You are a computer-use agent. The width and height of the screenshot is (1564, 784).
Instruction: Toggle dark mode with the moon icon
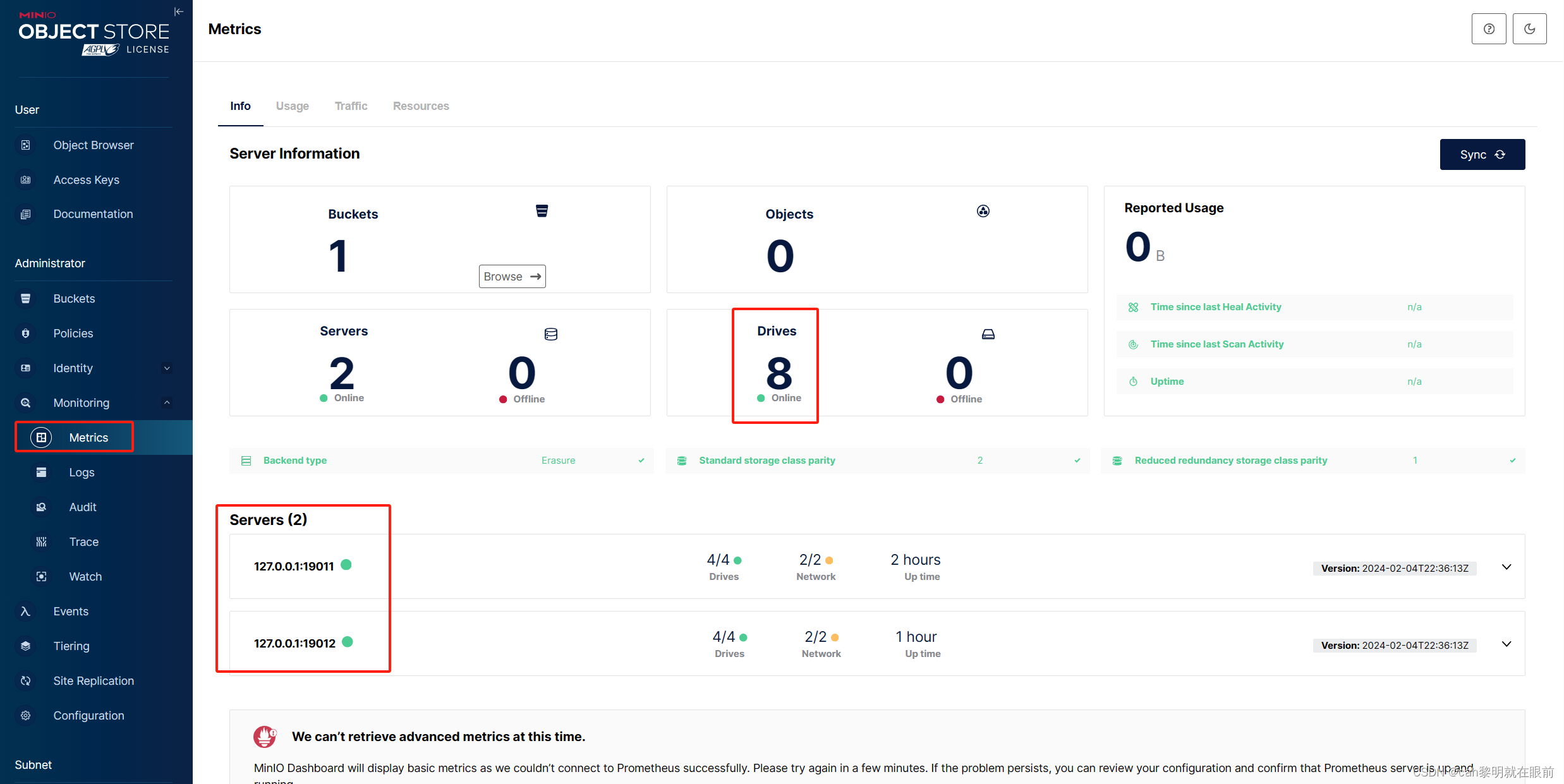coord(1529,29)
